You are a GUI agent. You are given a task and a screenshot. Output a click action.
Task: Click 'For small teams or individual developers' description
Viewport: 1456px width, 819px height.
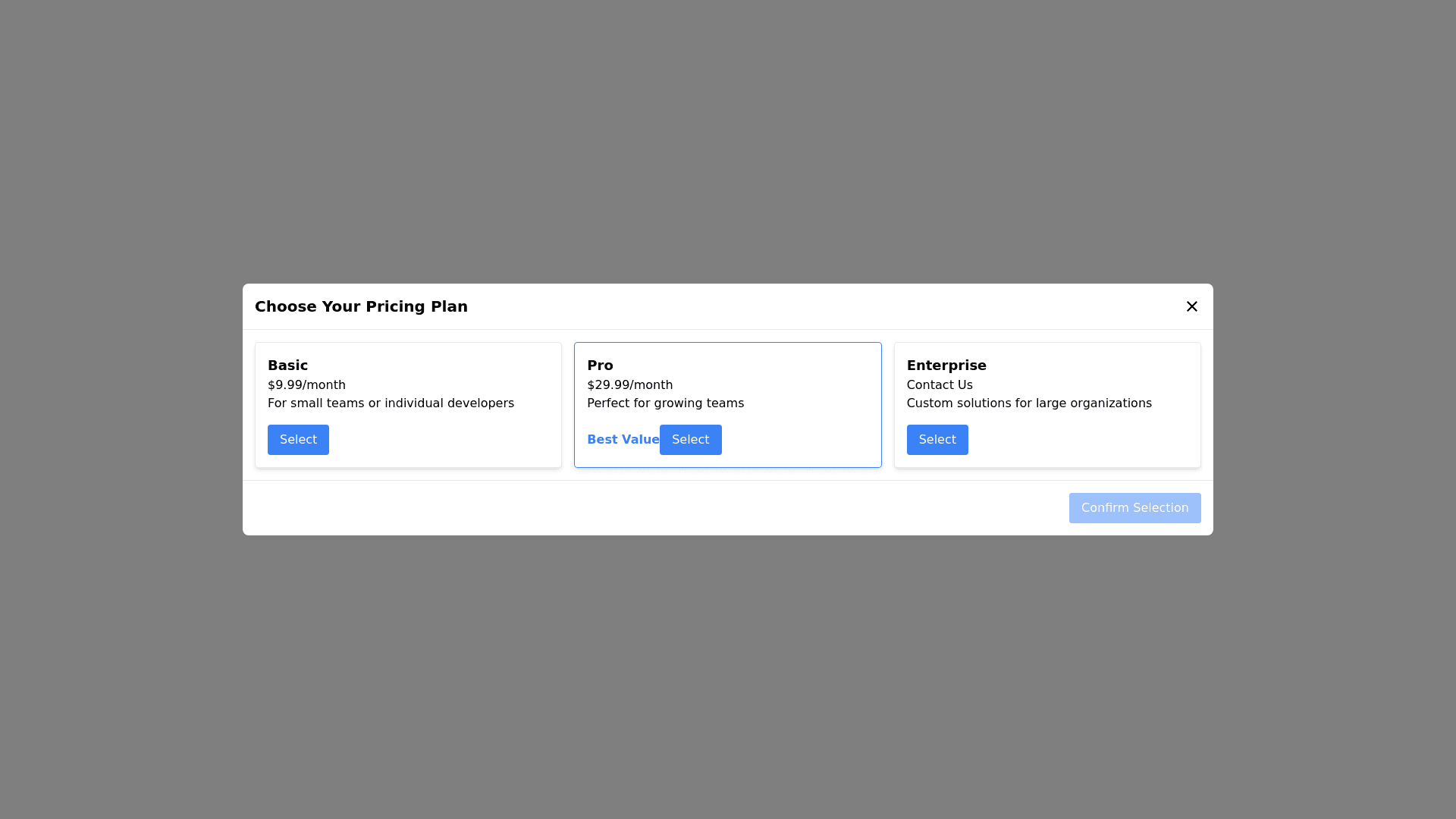(x=391, y=403)
